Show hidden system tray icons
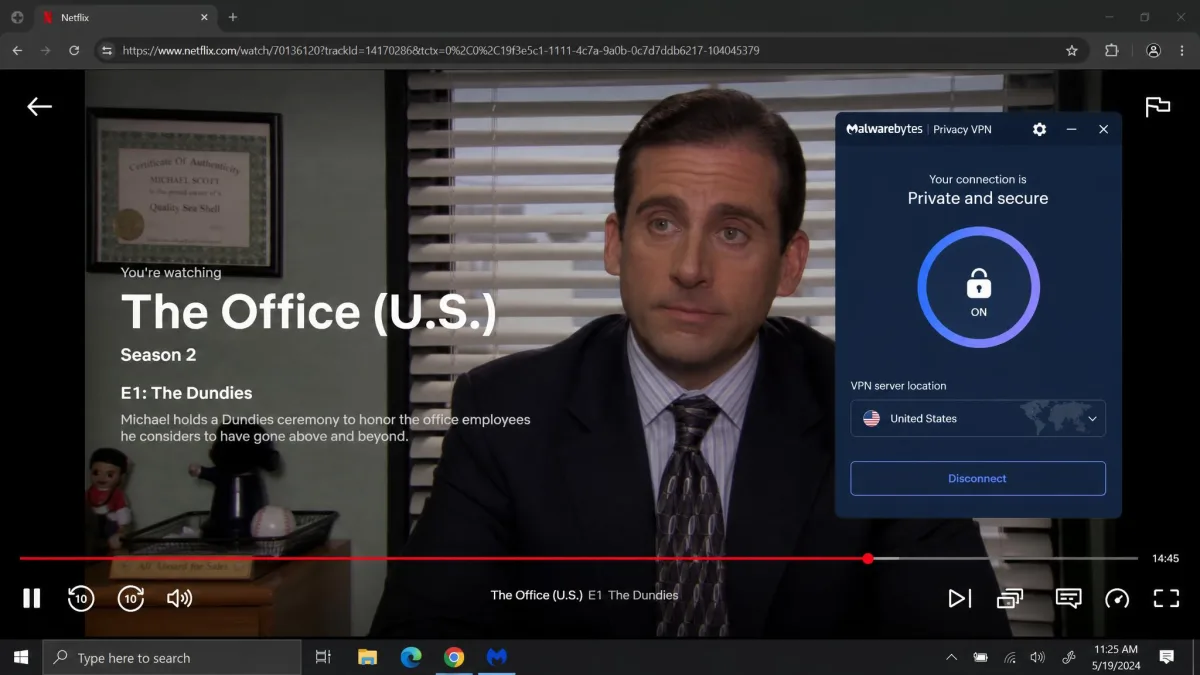This screenshot has height=675, width=1200. 951,657
